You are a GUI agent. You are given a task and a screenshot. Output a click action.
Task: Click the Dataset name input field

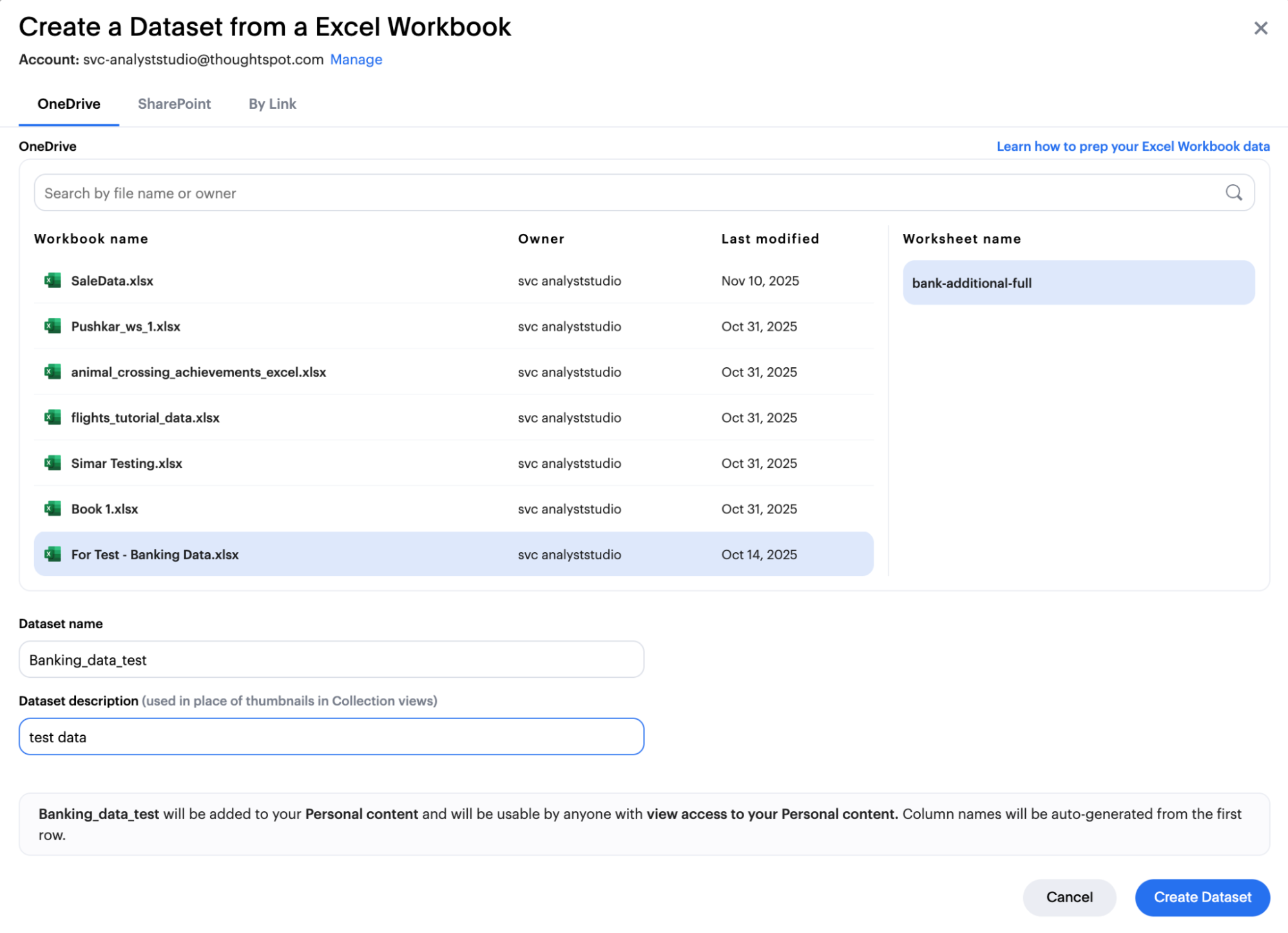coord(331,659)
